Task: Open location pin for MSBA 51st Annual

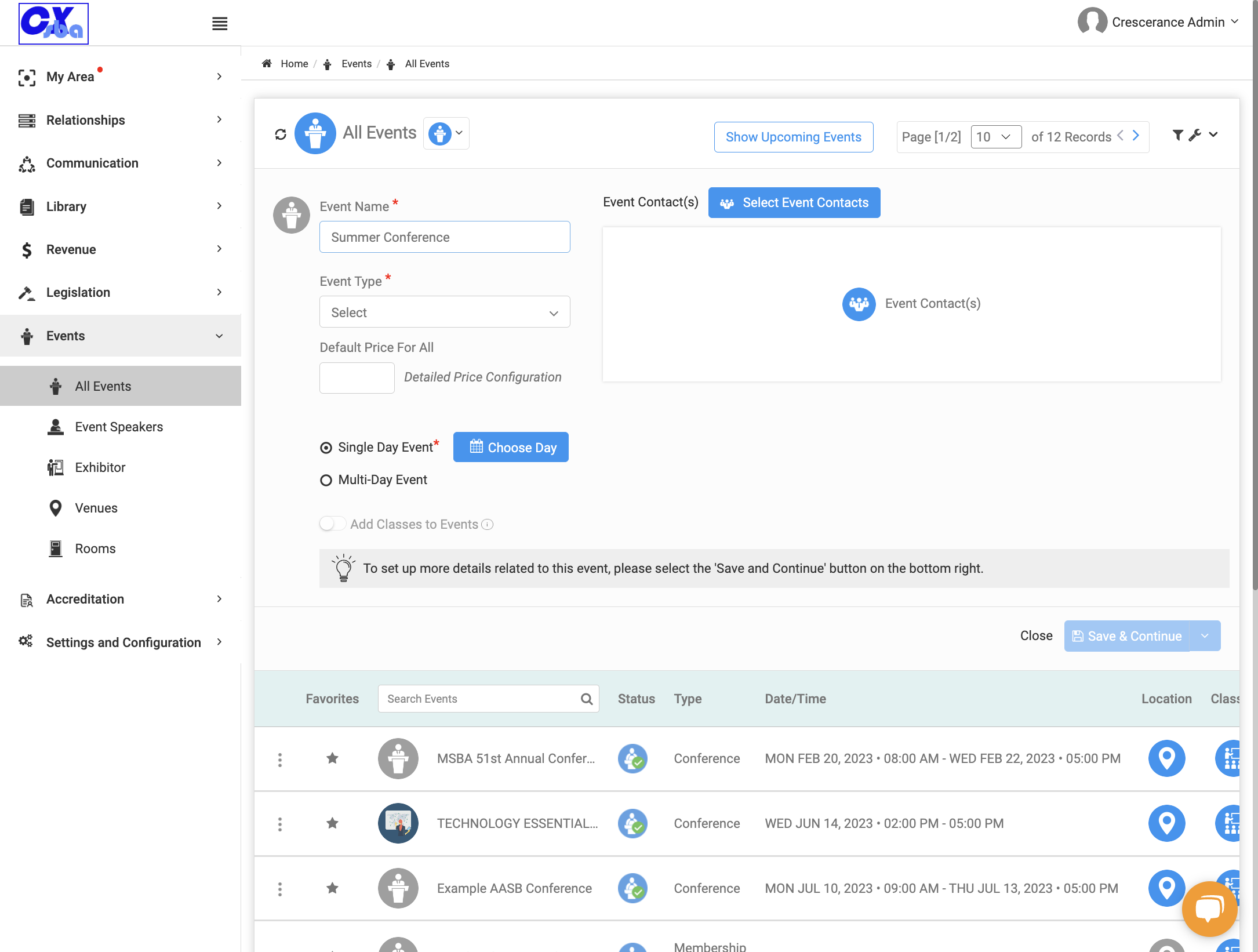Action: [1166, 758]
